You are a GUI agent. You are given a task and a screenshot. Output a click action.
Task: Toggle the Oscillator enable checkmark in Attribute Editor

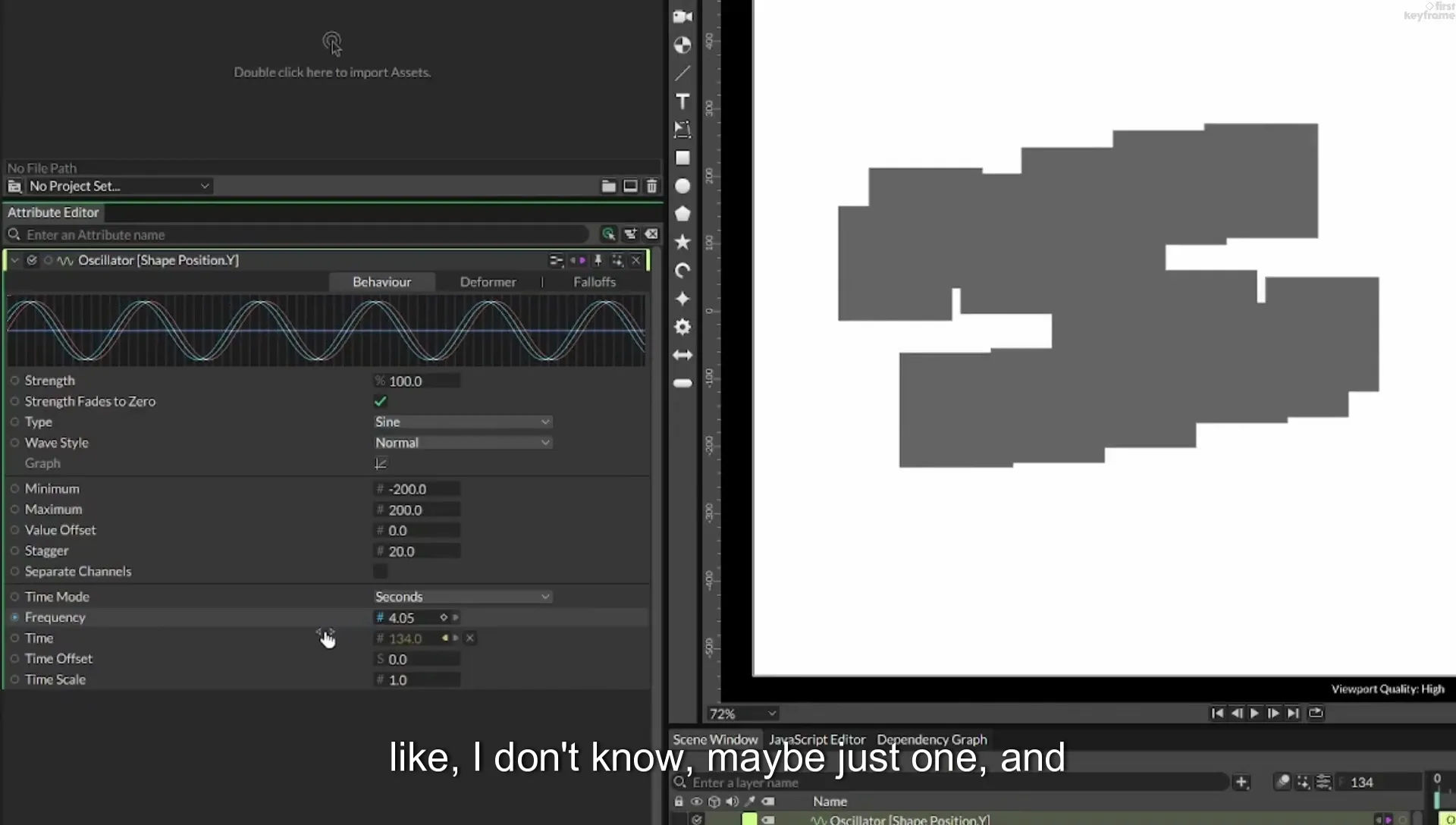coord(32,260)
